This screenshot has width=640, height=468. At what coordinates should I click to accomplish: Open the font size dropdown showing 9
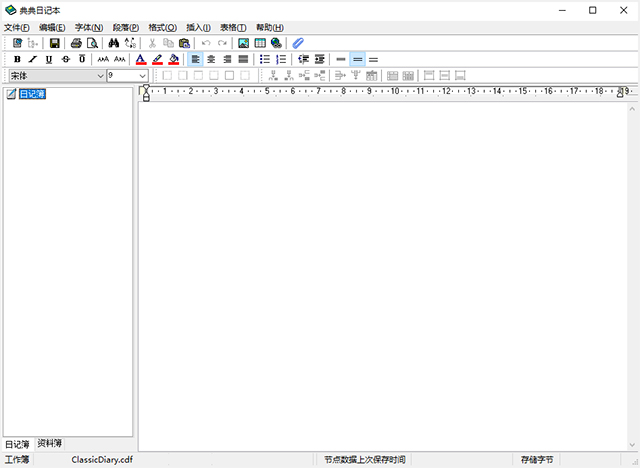pyautogui.click(x=142, y=75)
